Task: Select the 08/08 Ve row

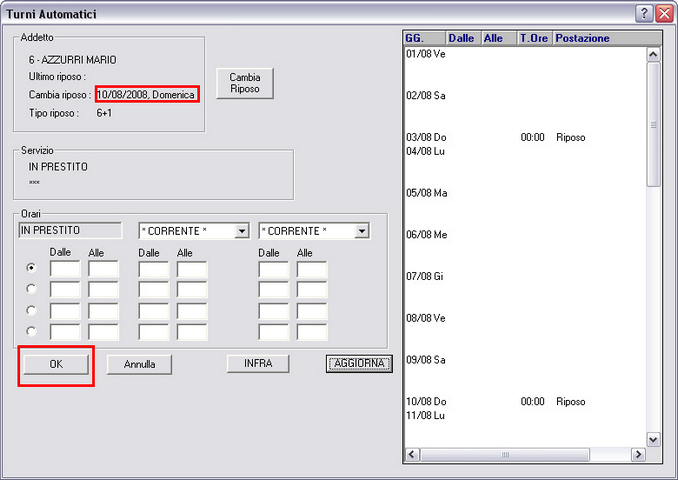Action: click(426, 318)
